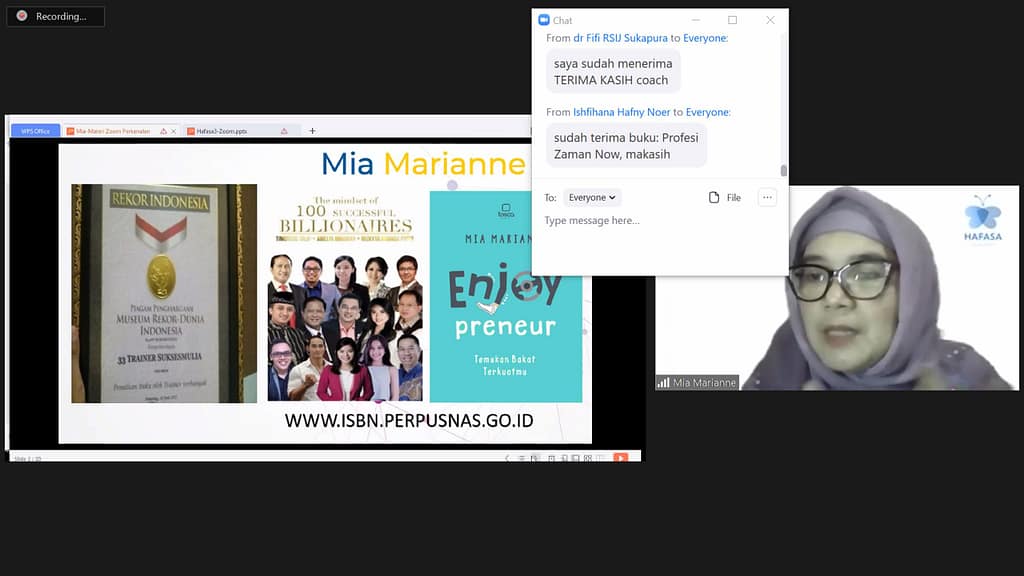The height and width of the screenshot is (576, 1024).
Task: Click Everyone link in Ishfihana's message header
Action: pos(707,112)
